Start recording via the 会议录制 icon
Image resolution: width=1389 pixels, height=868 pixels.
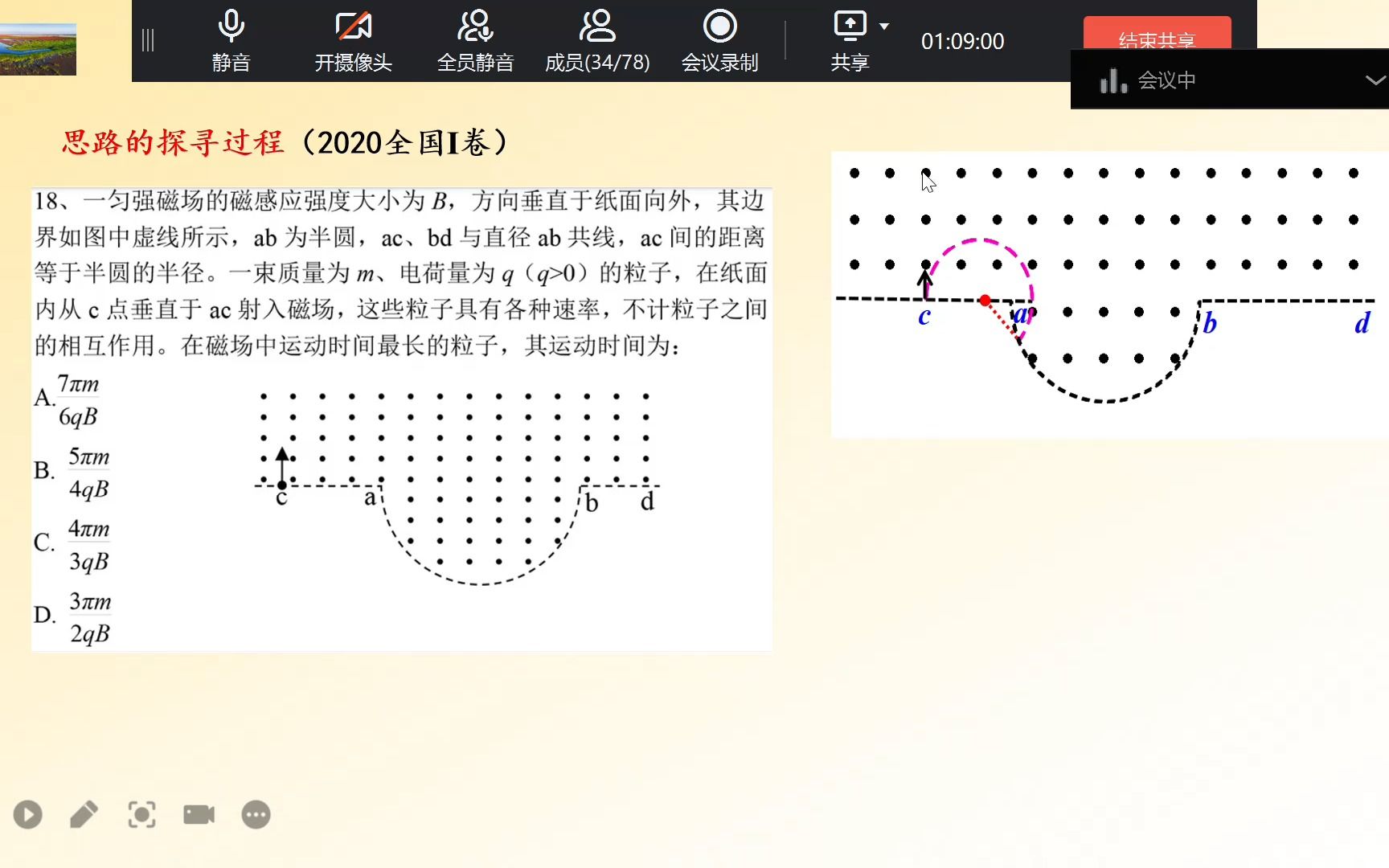click(720, 40)
